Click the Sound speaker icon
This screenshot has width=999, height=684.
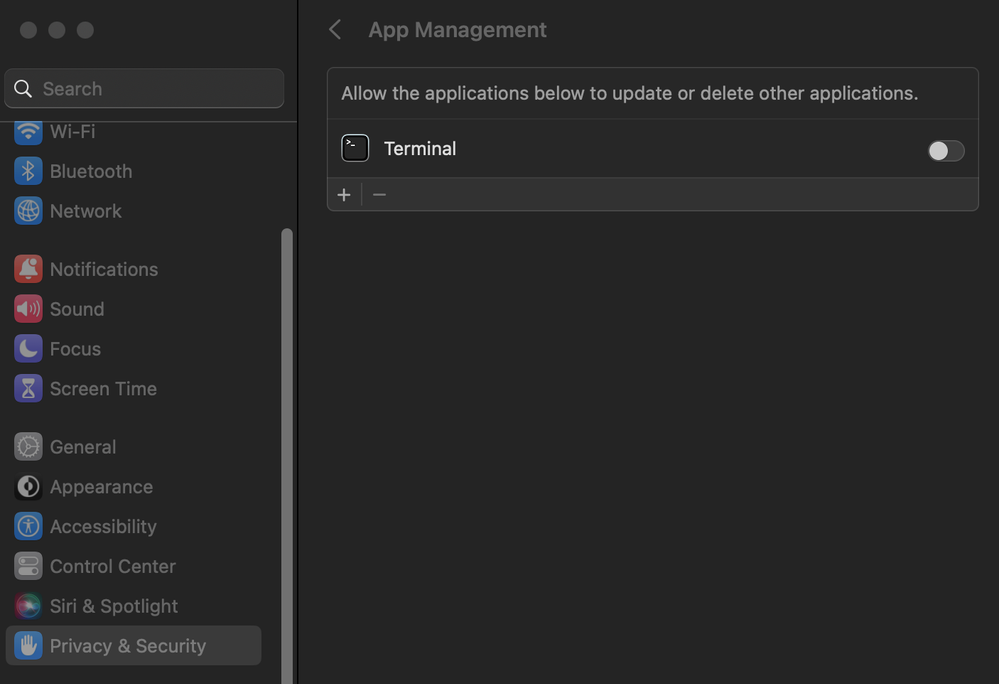[x=28, y=309]
